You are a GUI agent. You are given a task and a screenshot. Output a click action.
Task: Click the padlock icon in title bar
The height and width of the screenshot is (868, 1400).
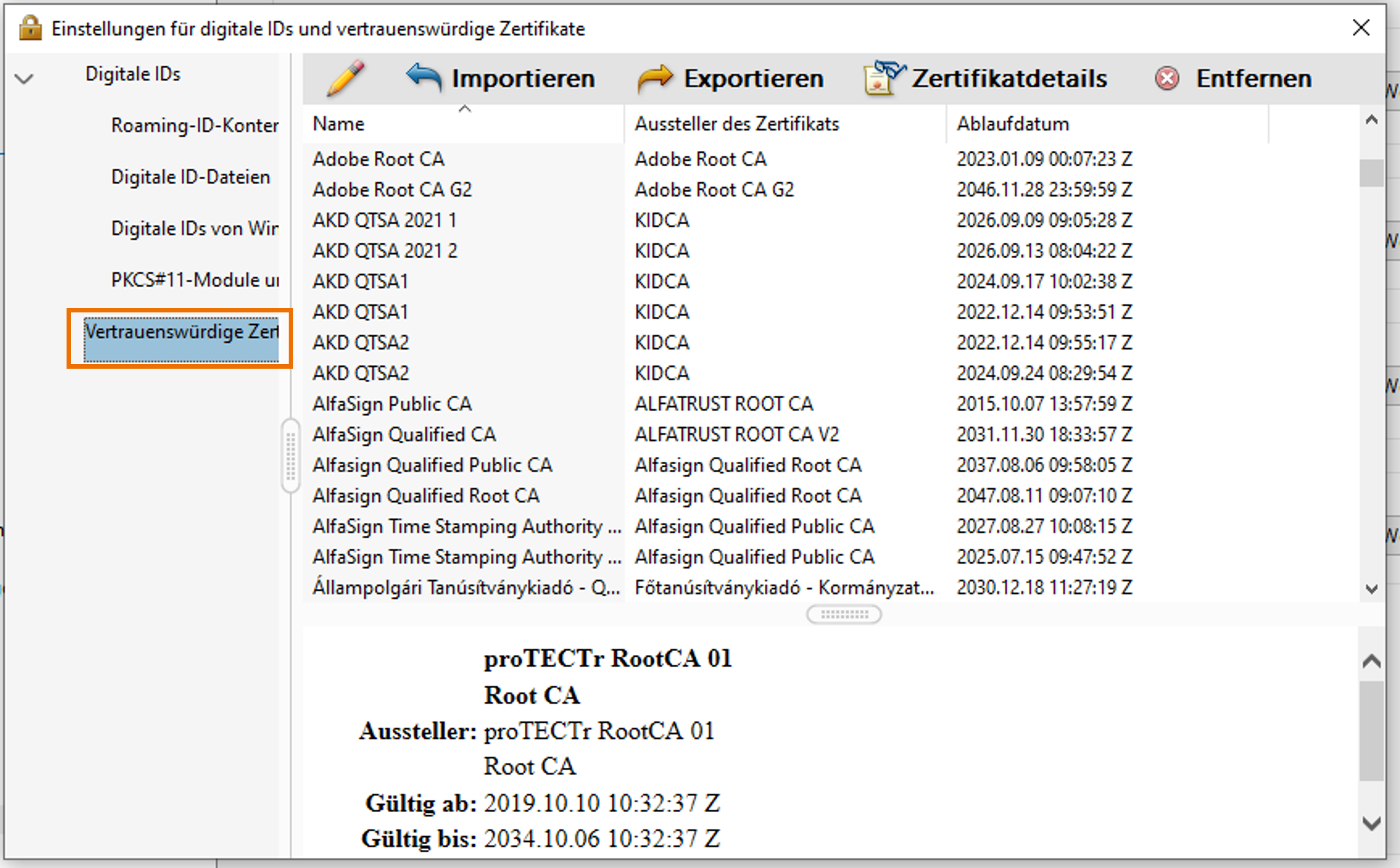(30, 28)
